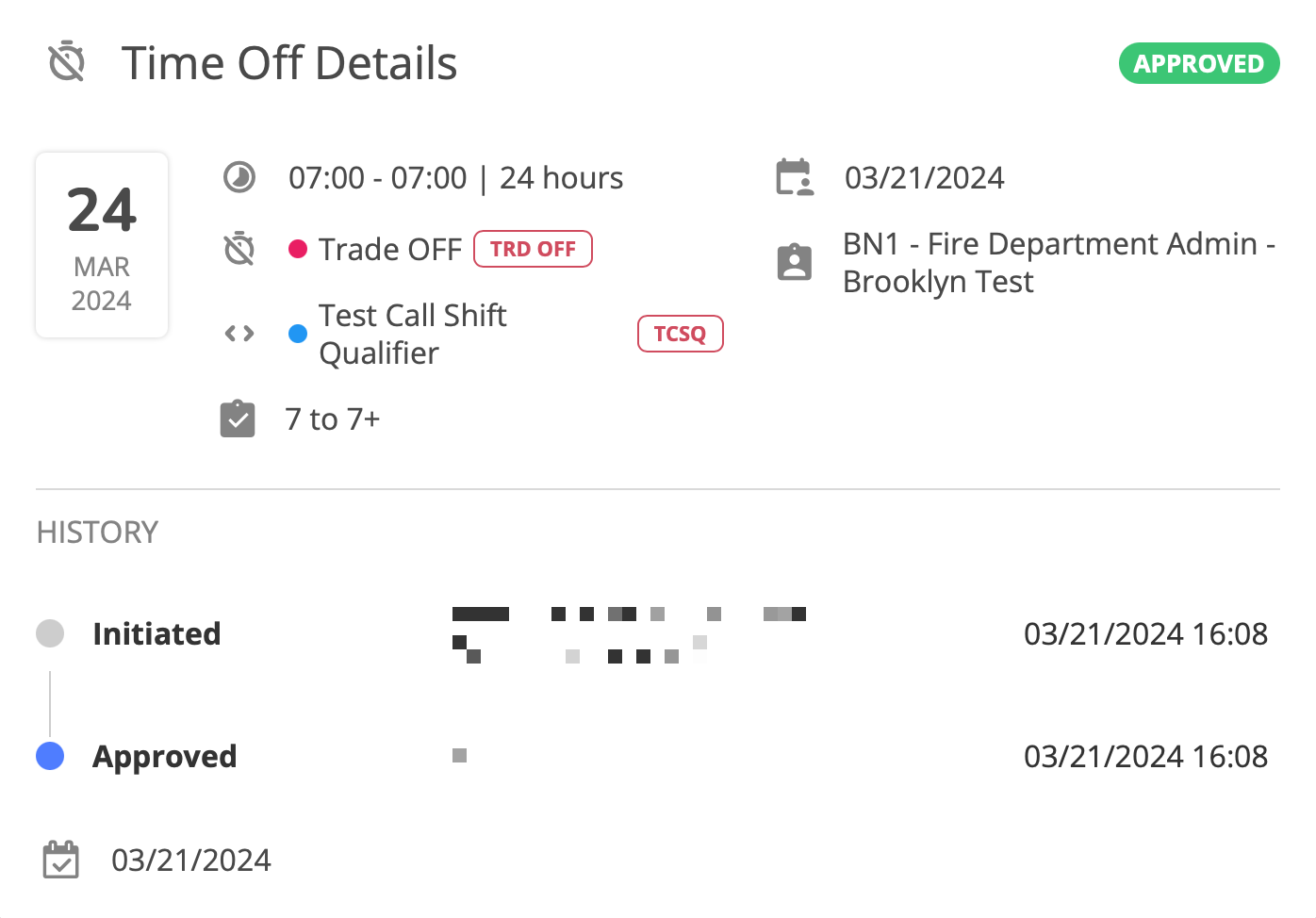This screenshot has height=918, width=1316.
Task: Click the Approved history entry label
Action: click(x=165, y=756)
